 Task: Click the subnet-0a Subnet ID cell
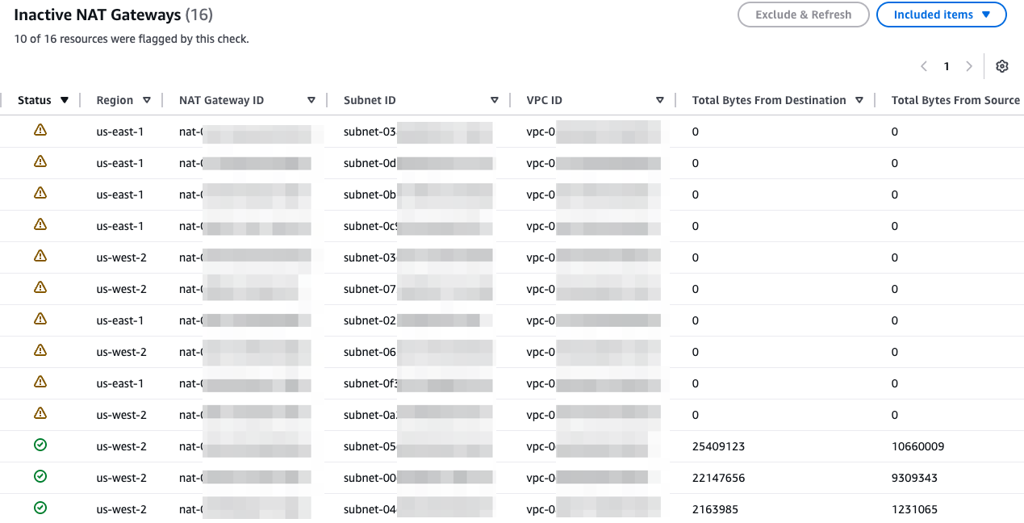pos(418,415)
